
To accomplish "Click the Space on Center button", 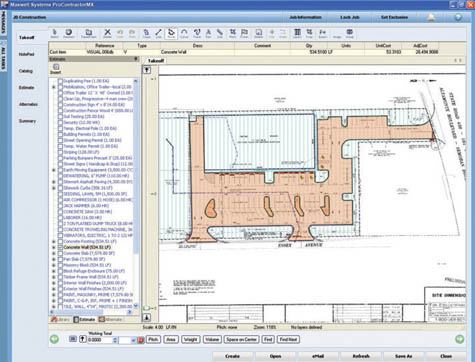I will [x=241, y=339].
